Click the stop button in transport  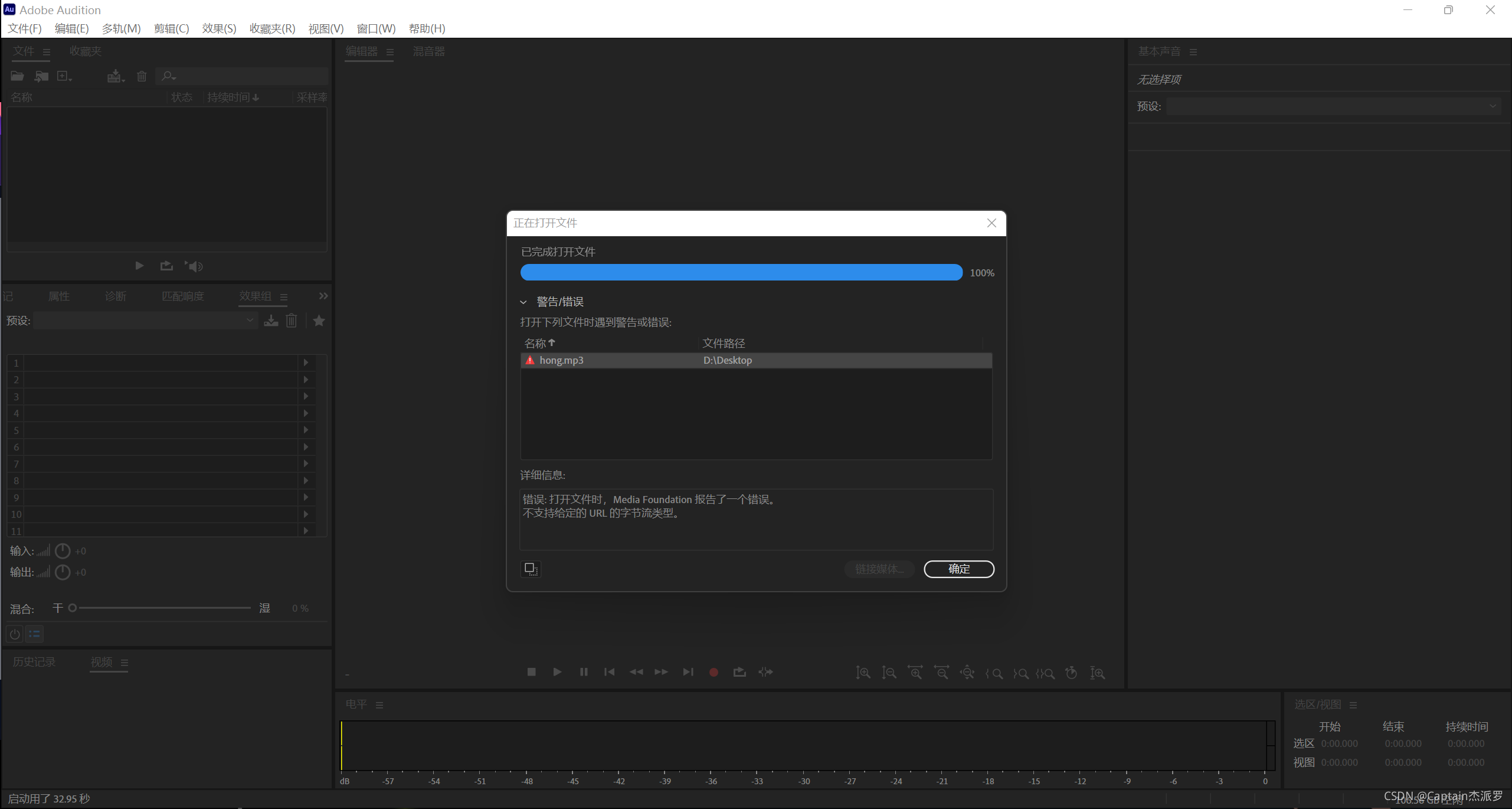[x=531, y=672]
